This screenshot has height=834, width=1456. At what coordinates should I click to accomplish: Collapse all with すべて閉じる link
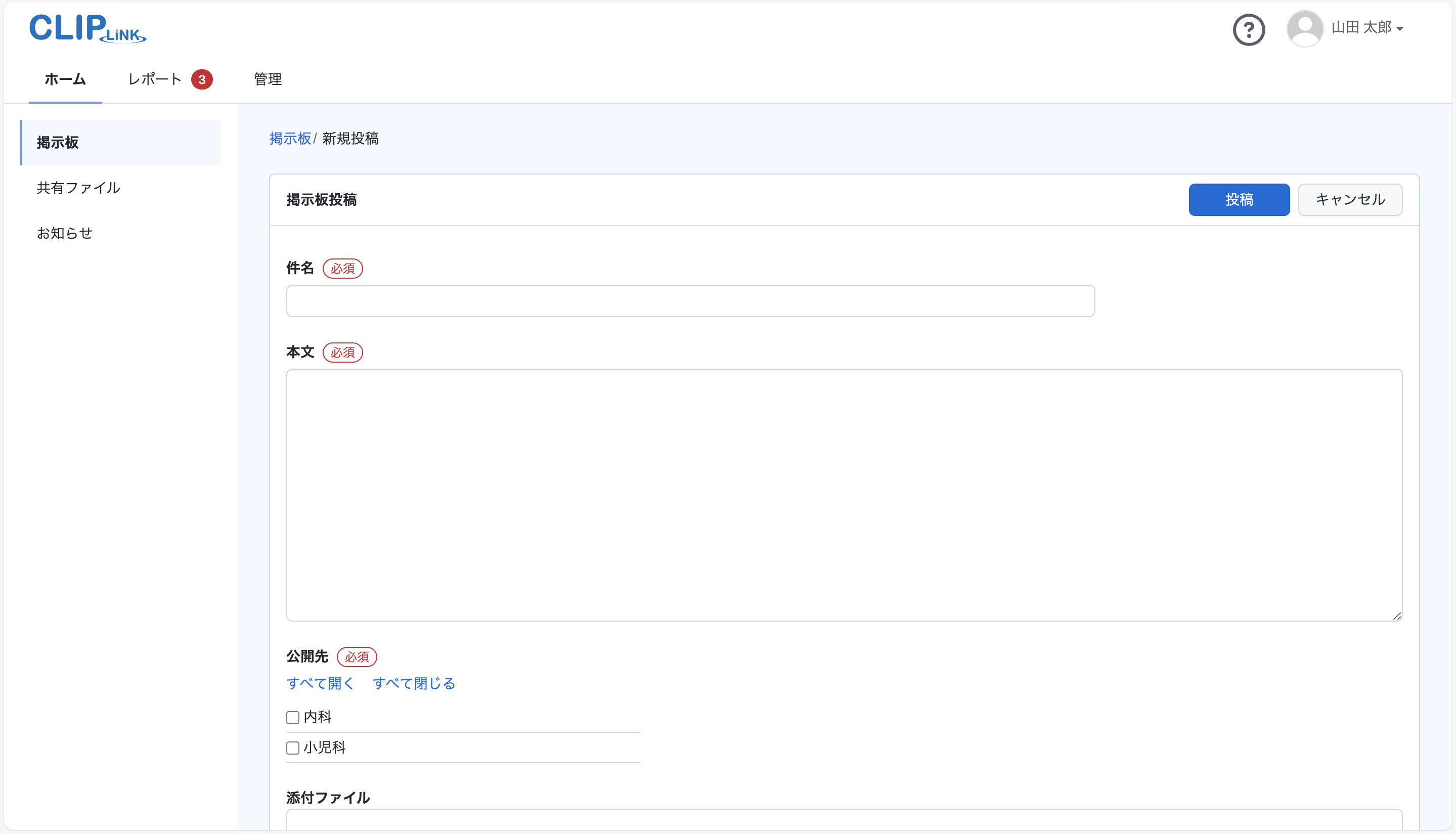(x=414, y=683)
